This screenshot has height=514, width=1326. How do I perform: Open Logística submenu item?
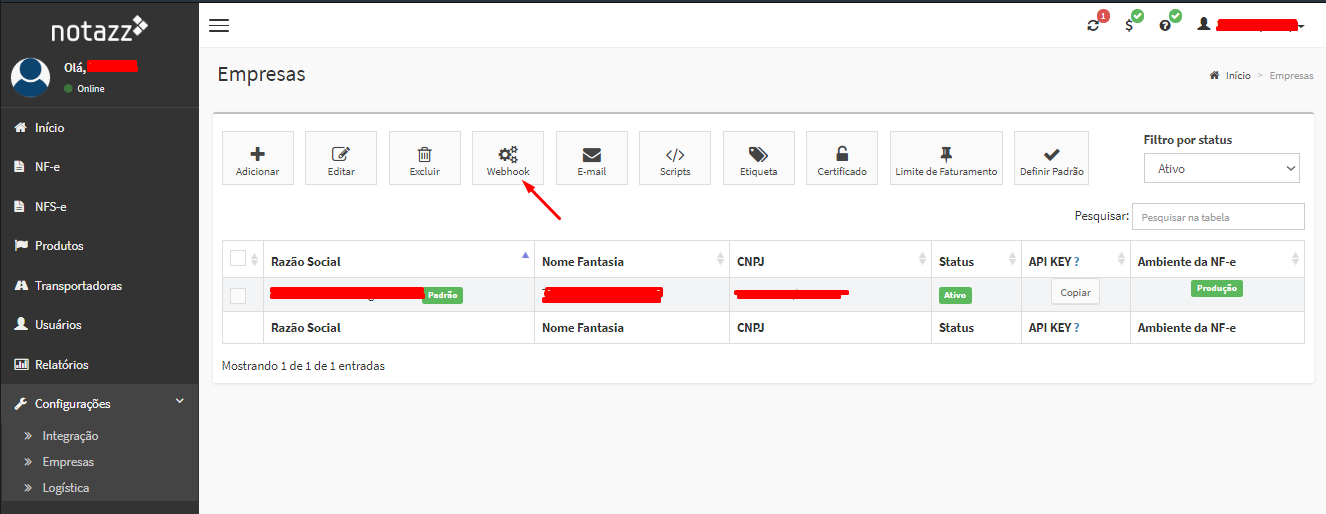pyautogui.click(x=66, y=488)
